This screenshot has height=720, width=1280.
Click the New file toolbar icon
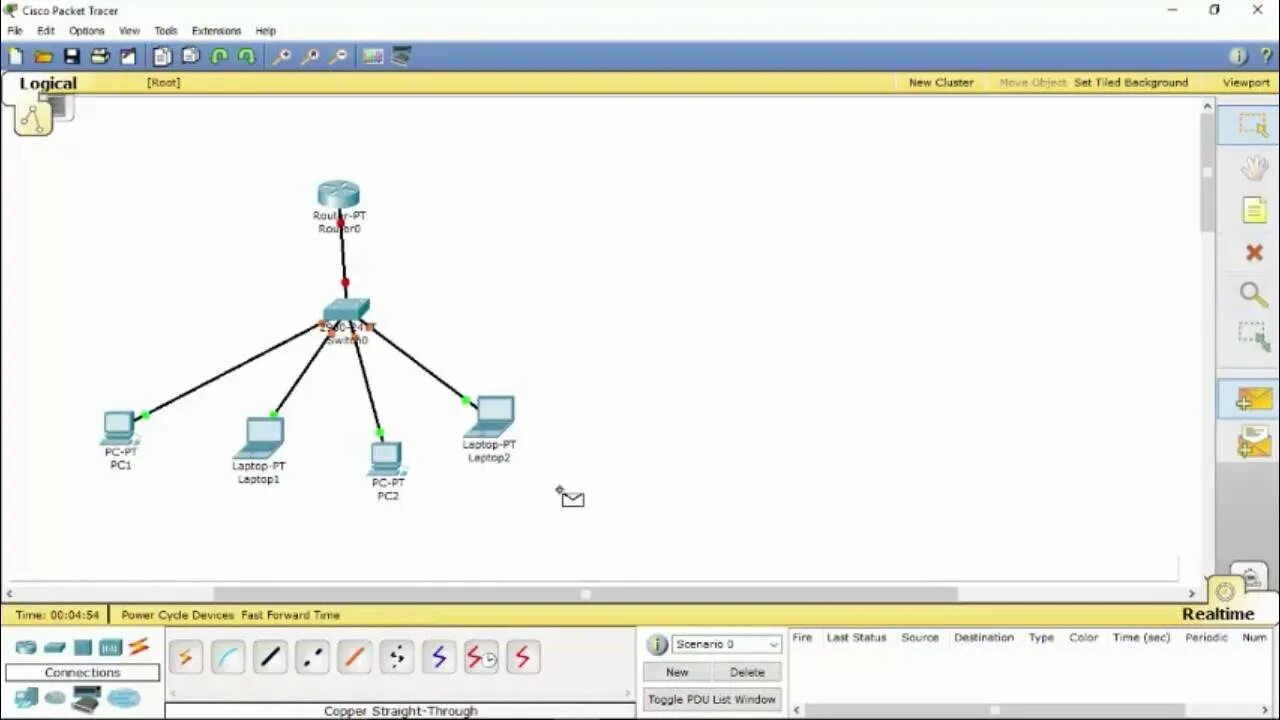[x=16, y=57]
